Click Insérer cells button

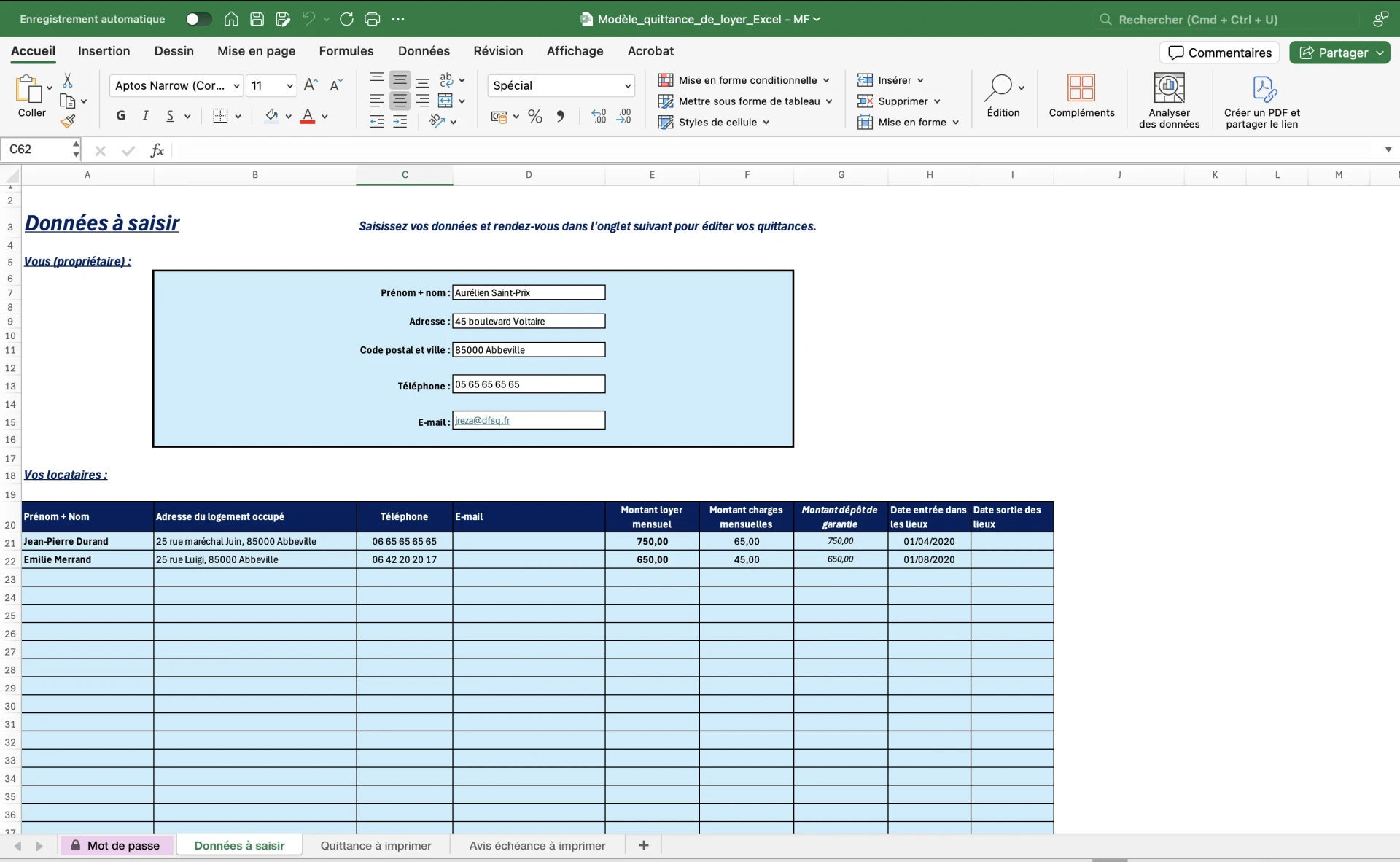890,80
